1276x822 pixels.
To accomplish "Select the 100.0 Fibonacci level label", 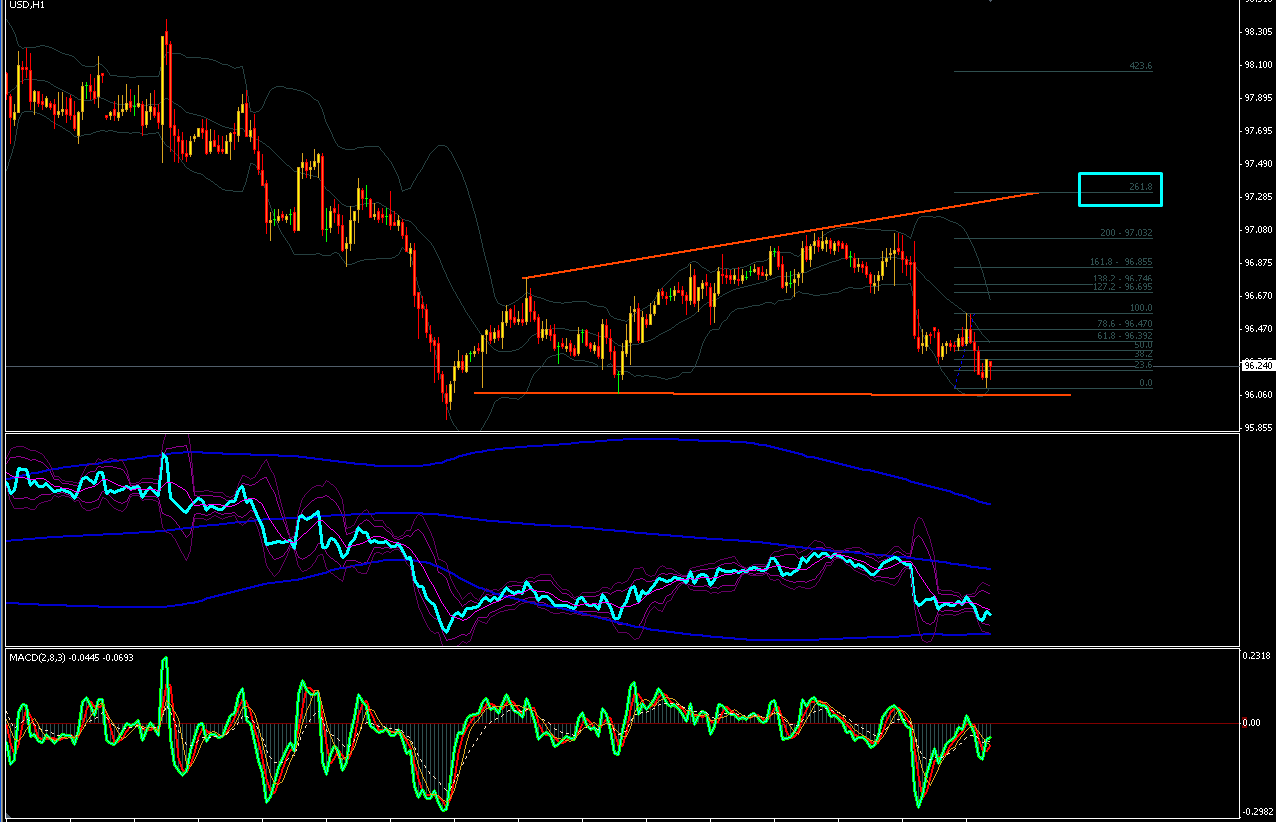I will (1141, 308).
